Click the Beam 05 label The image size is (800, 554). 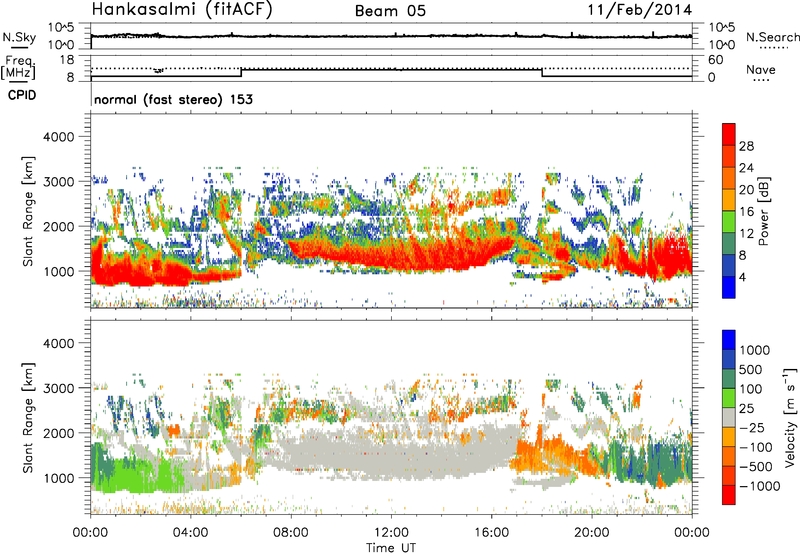click(x=390, y=11)
